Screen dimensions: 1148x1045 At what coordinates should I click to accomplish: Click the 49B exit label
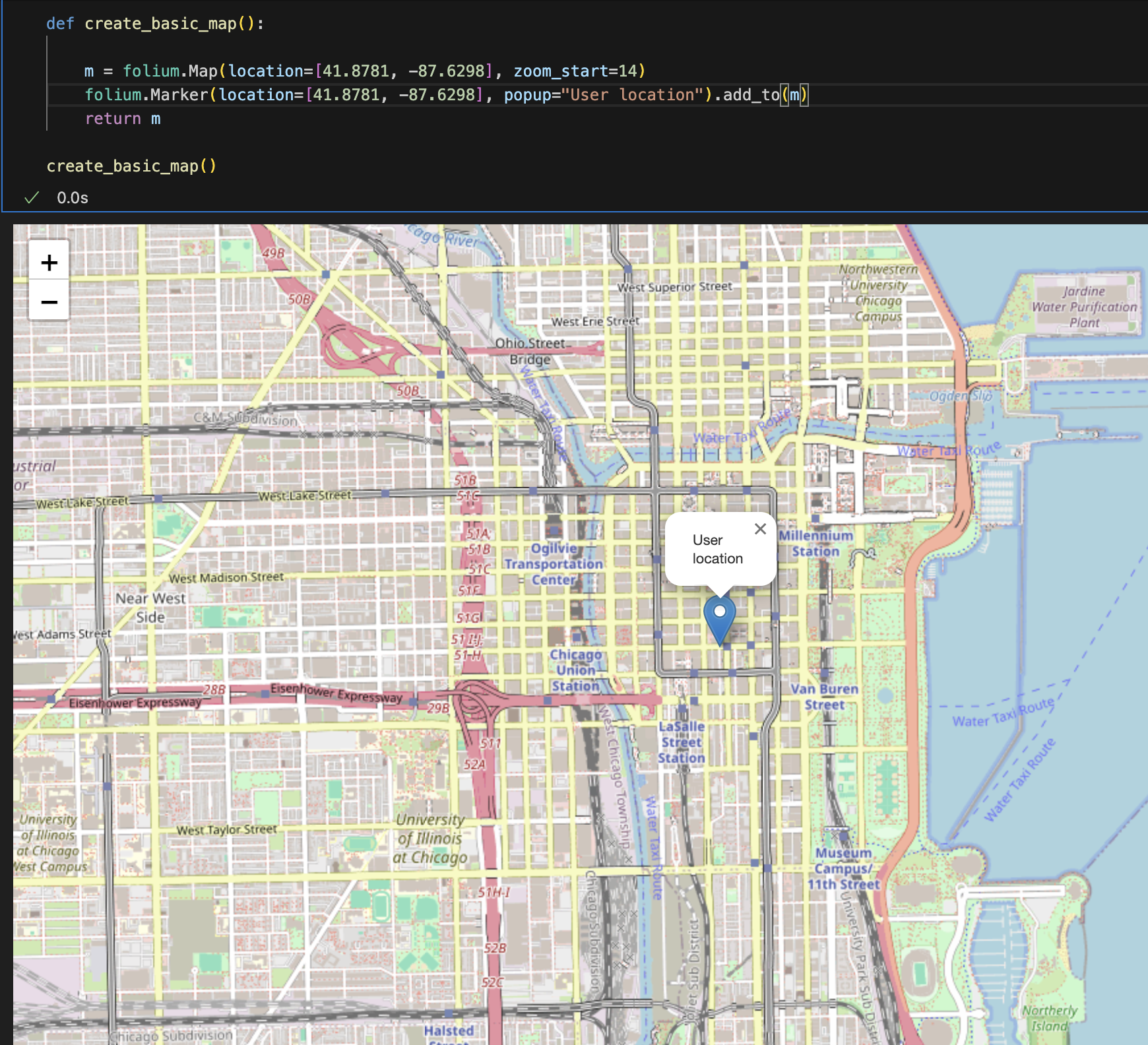click(273, 253)
